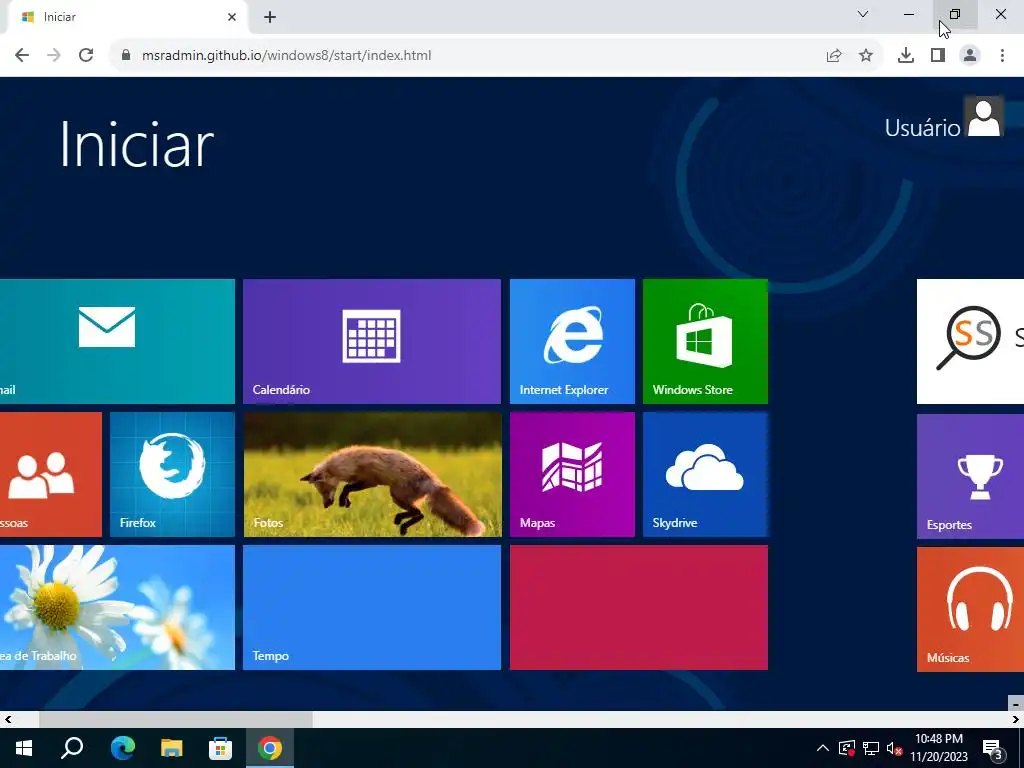The image size is (1024, 768).
Task: Open taskbar Search
Action: 72,748
